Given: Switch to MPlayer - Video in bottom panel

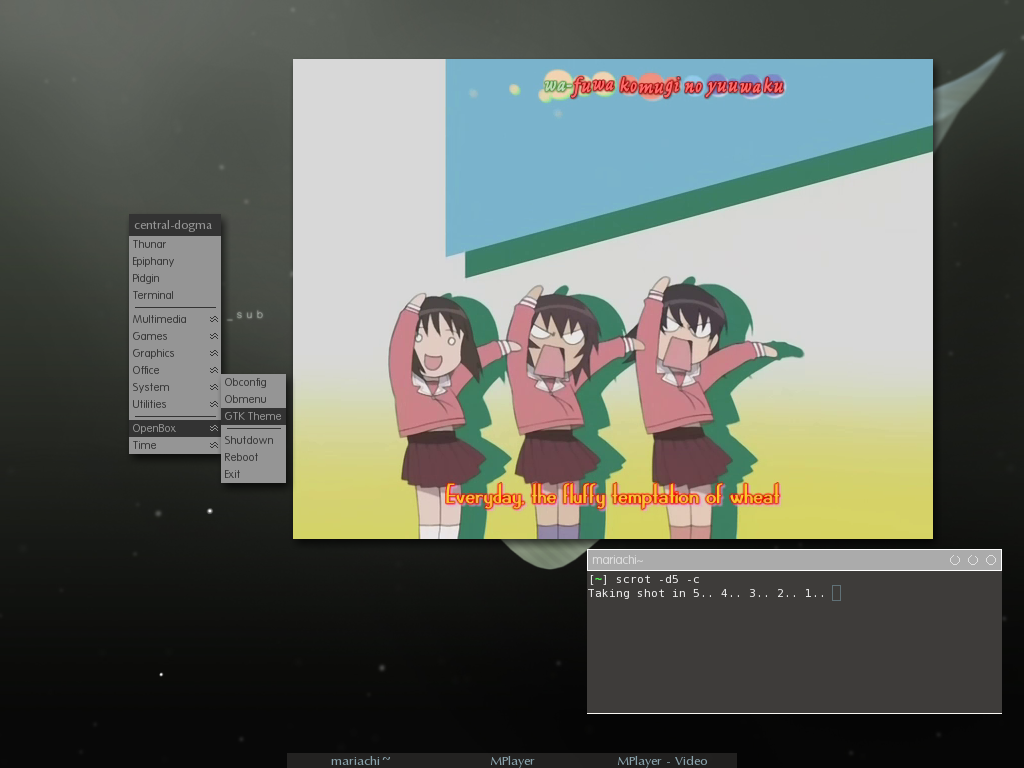Looking at the screenshot, I should coord(662,761).
